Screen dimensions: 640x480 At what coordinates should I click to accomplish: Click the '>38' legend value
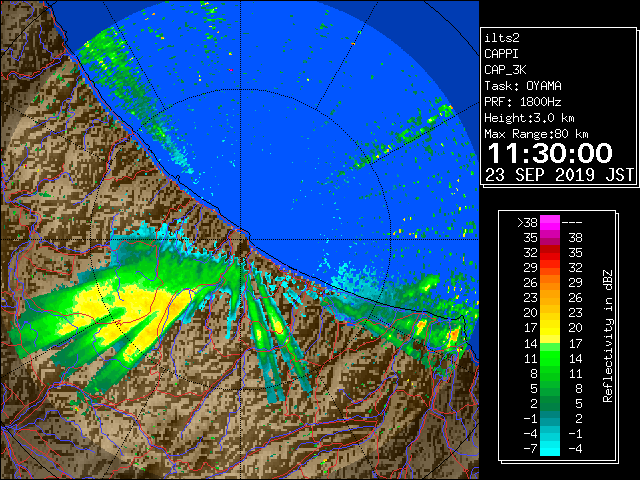tap(527, 223)
